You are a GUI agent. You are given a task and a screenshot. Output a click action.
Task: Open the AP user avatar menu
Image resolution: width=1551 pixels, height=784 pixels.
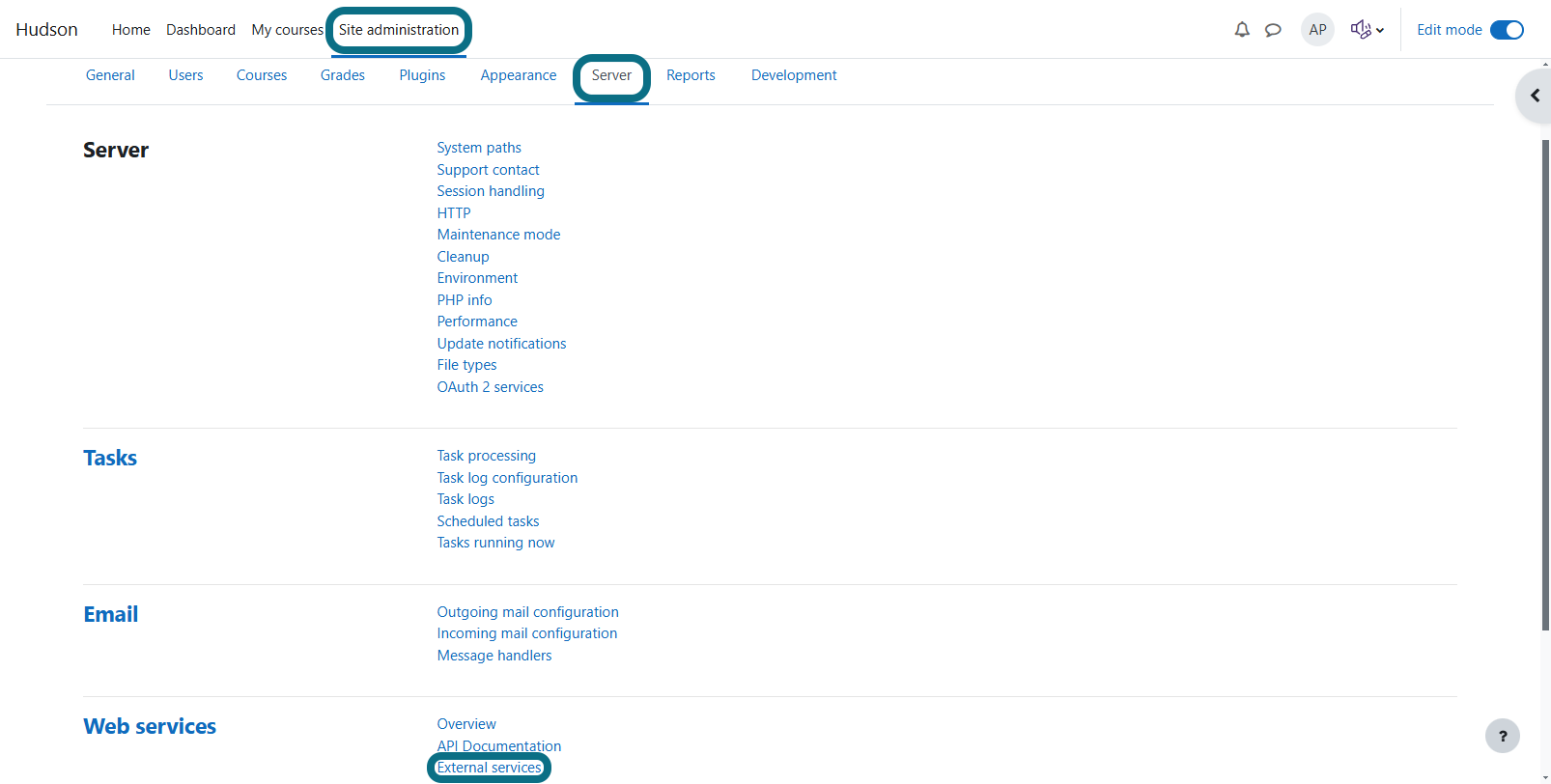click(1317, 30)
